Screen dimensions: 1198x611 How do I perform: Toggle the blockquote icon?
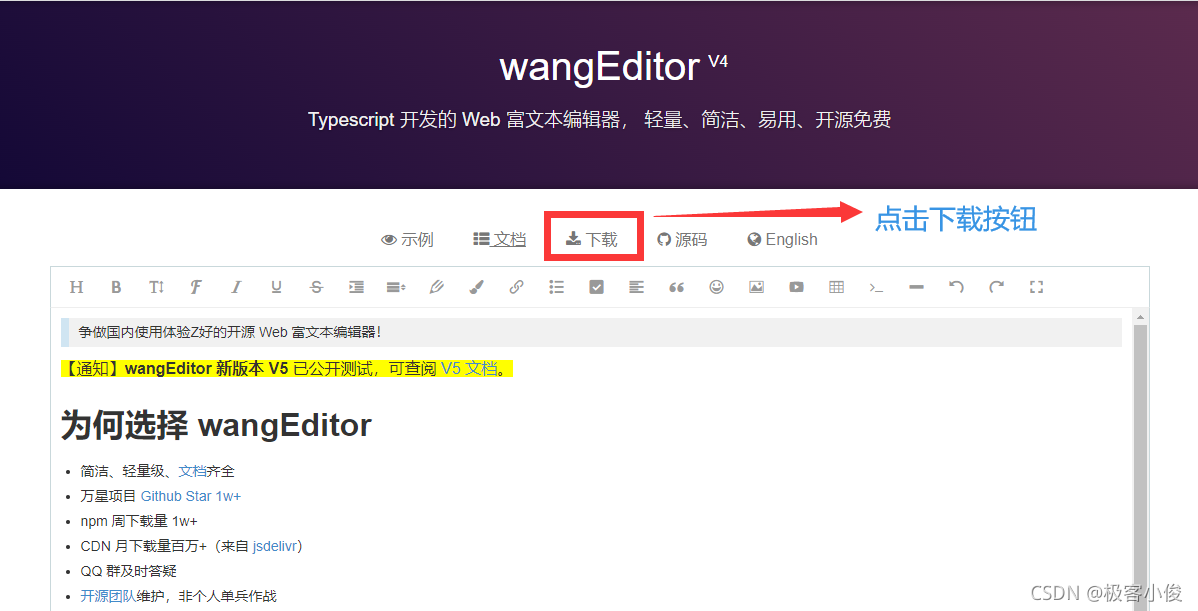coord(676,287)
